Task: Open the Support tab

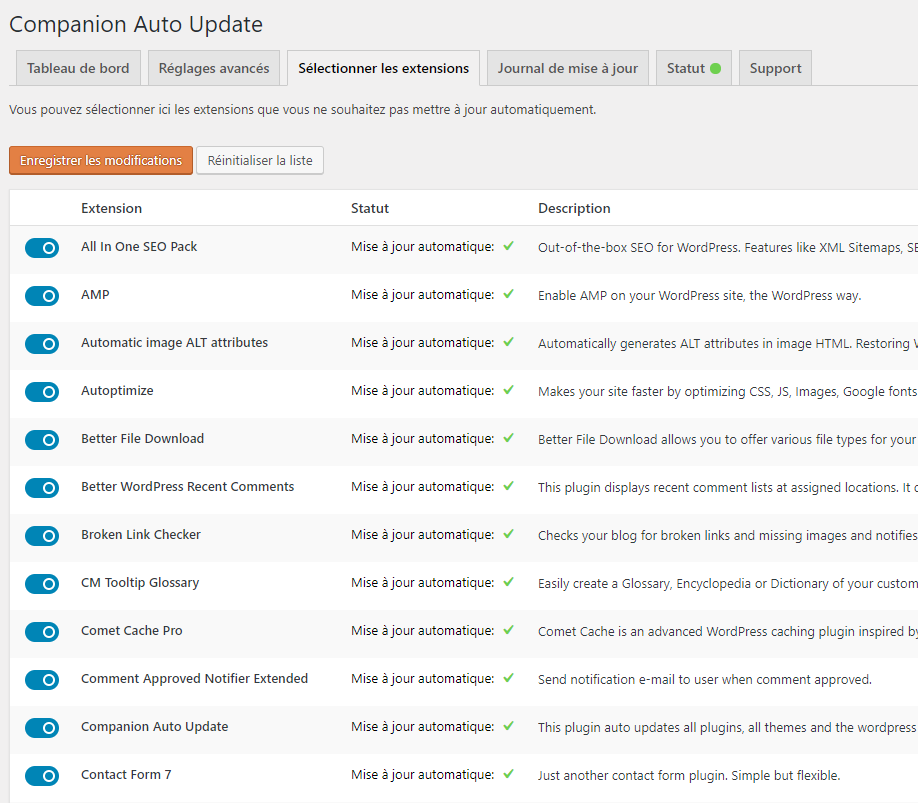Action: point(775,68)
